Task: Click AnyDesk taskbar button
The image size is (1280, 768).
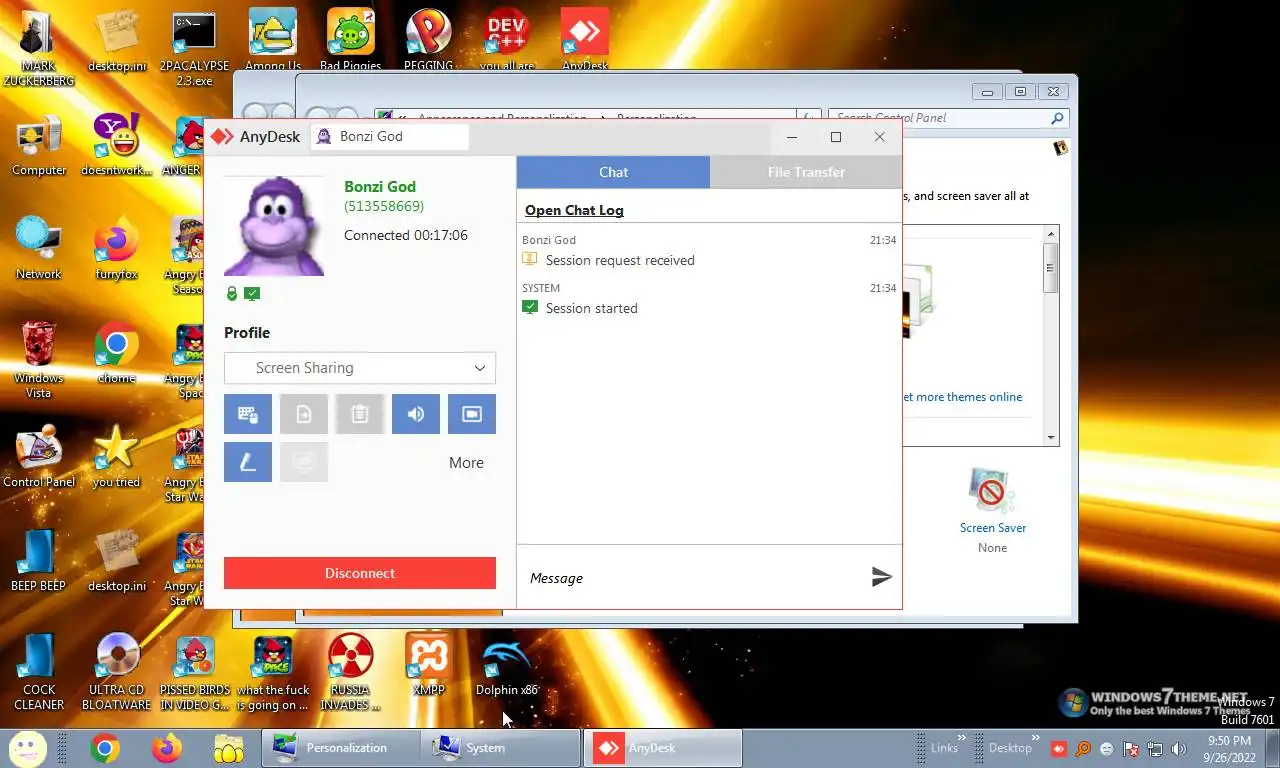Action: [664, 748]
